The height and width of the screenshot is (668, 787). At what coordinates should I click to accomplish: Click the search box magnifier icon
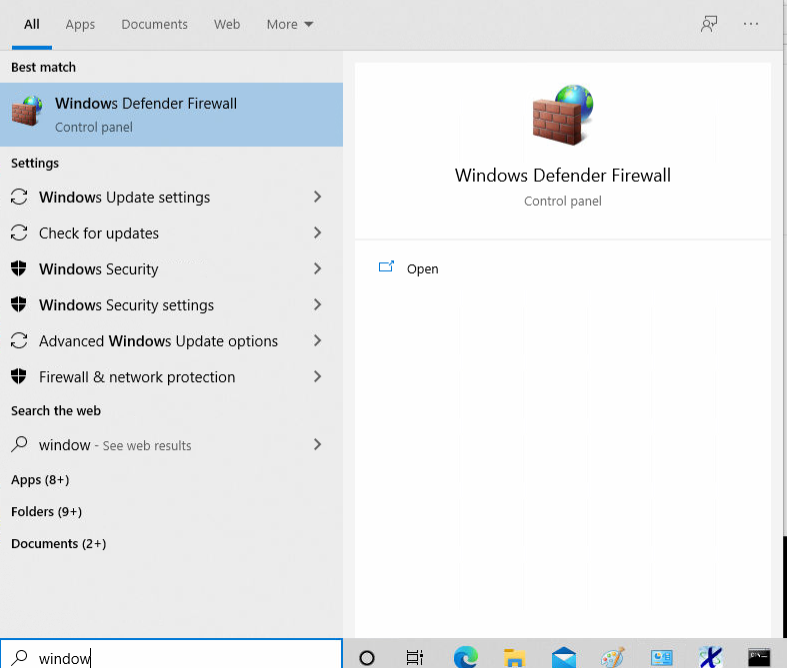tap(20, 657)
